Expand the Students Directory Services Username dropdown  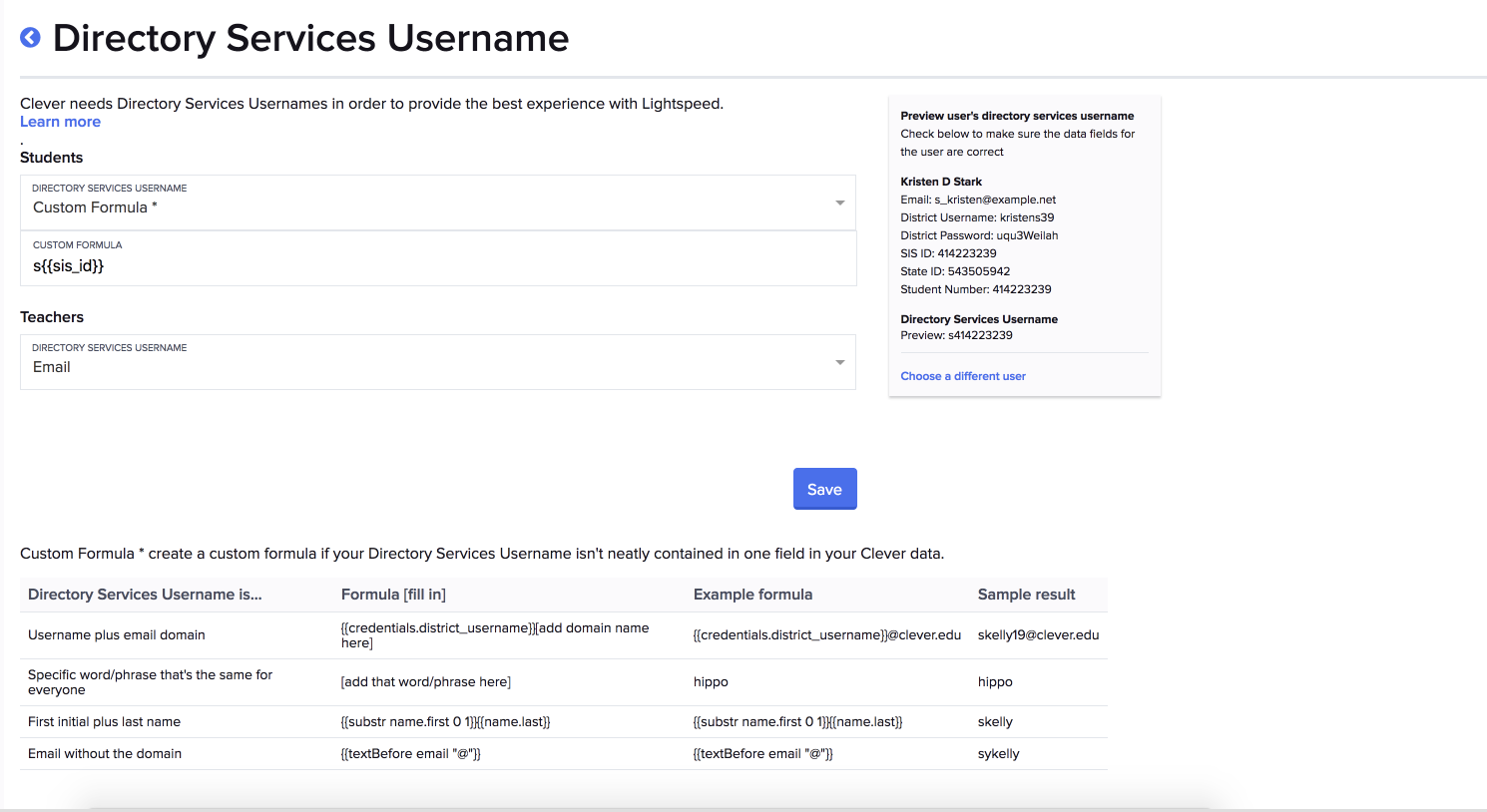[438, 203]
